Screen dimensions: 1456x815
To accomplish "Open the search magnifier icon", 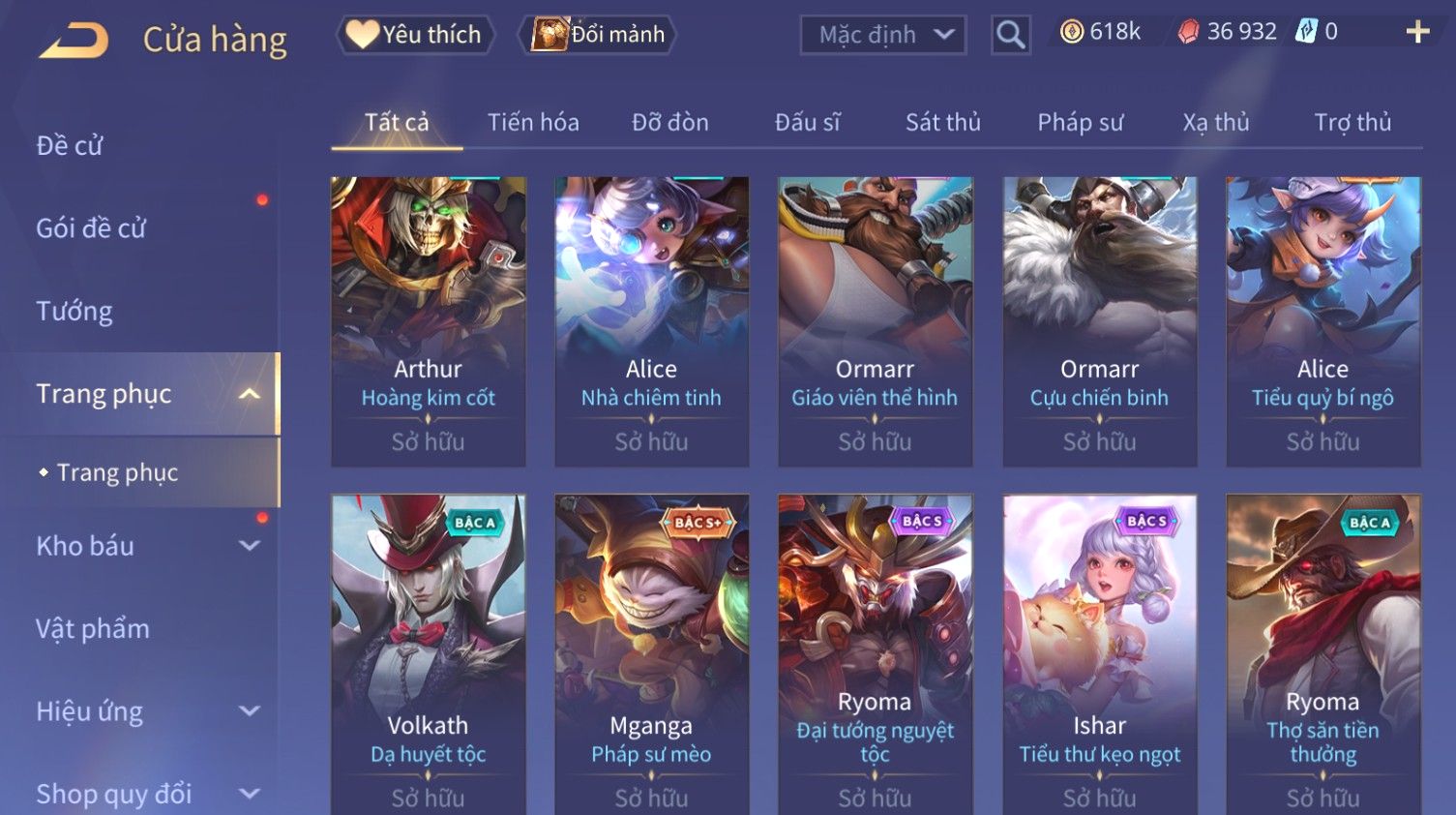I will point(1010,35).
